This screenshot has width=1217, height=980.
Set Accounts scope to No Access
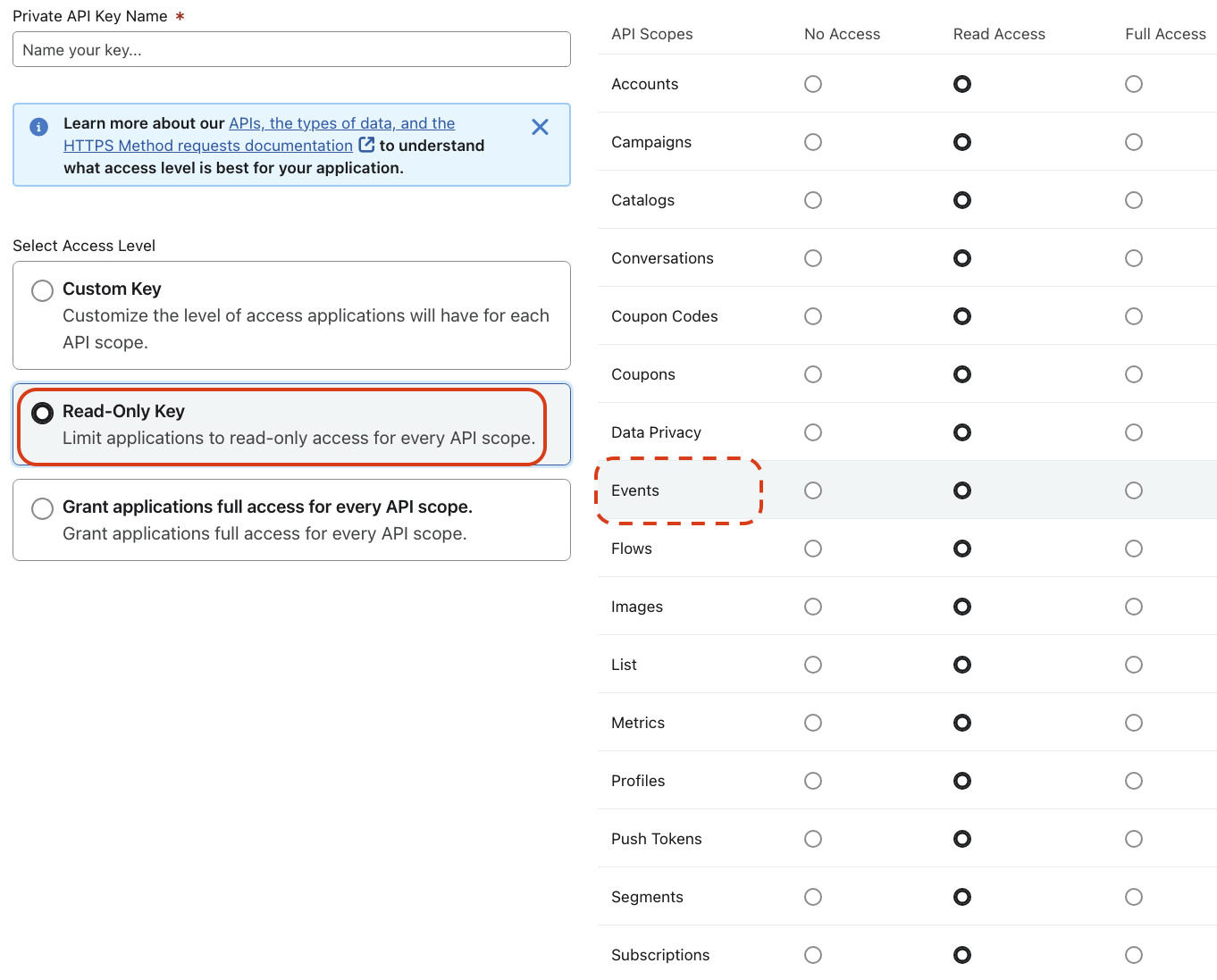point(813,84)
